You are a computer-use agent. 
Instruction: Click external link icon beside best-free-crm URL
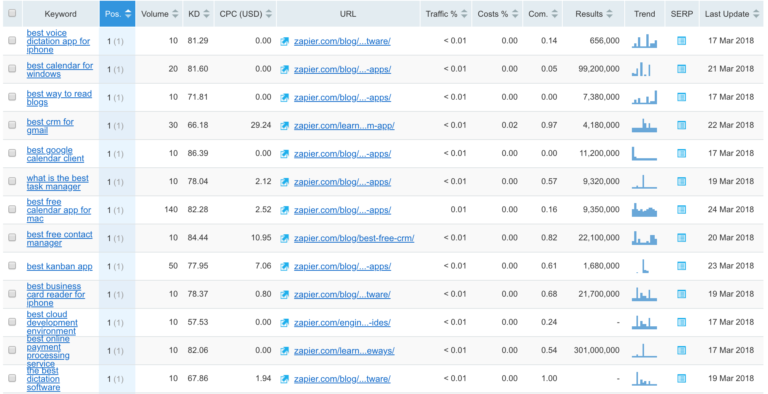(x=285, y=238)
